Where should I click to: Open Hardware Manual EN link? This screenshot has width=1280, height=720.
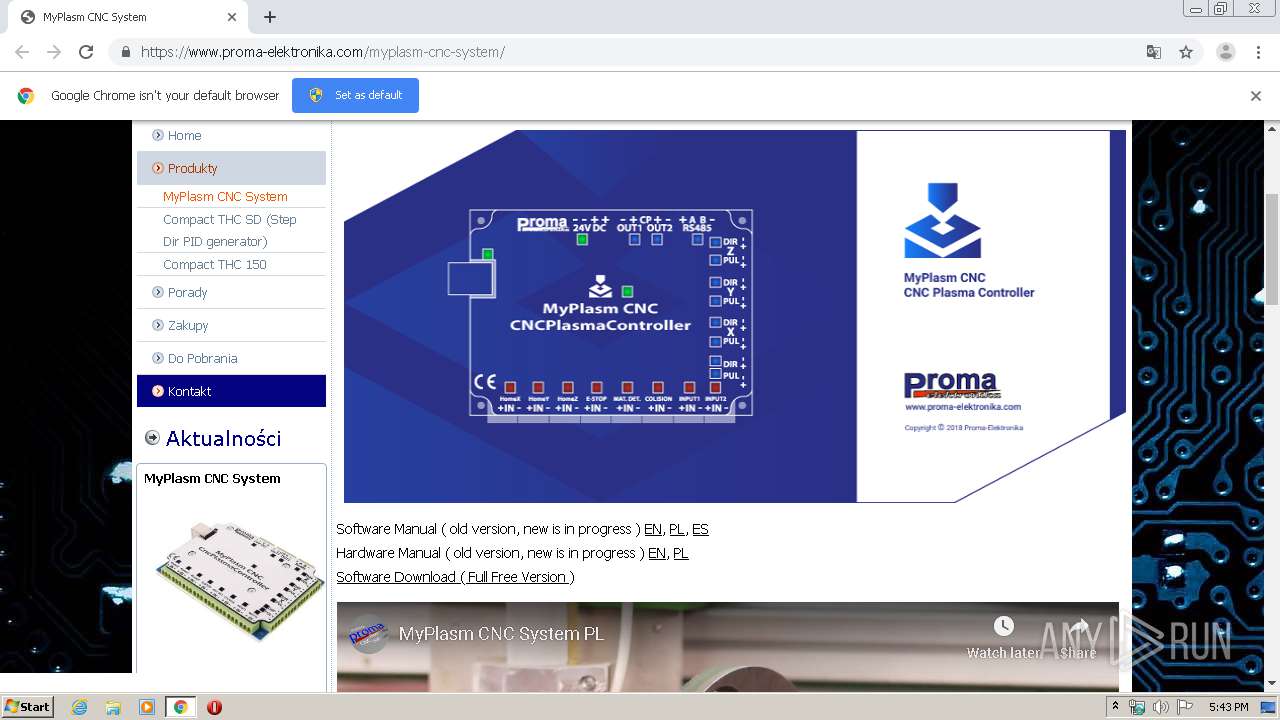(x=657, y=553)
